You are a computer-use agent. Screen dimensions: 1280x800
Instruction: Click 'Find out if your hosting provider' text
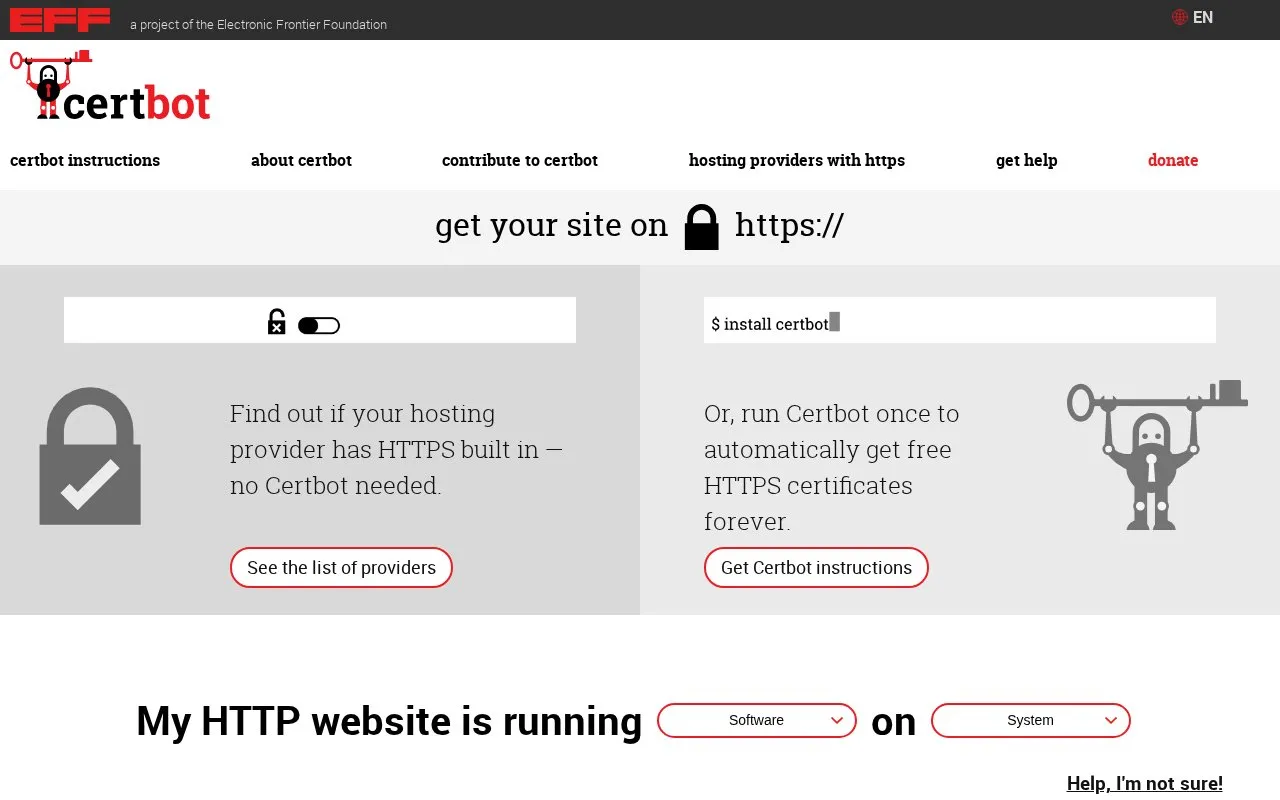pyautogui.click(x=396, y=449)
